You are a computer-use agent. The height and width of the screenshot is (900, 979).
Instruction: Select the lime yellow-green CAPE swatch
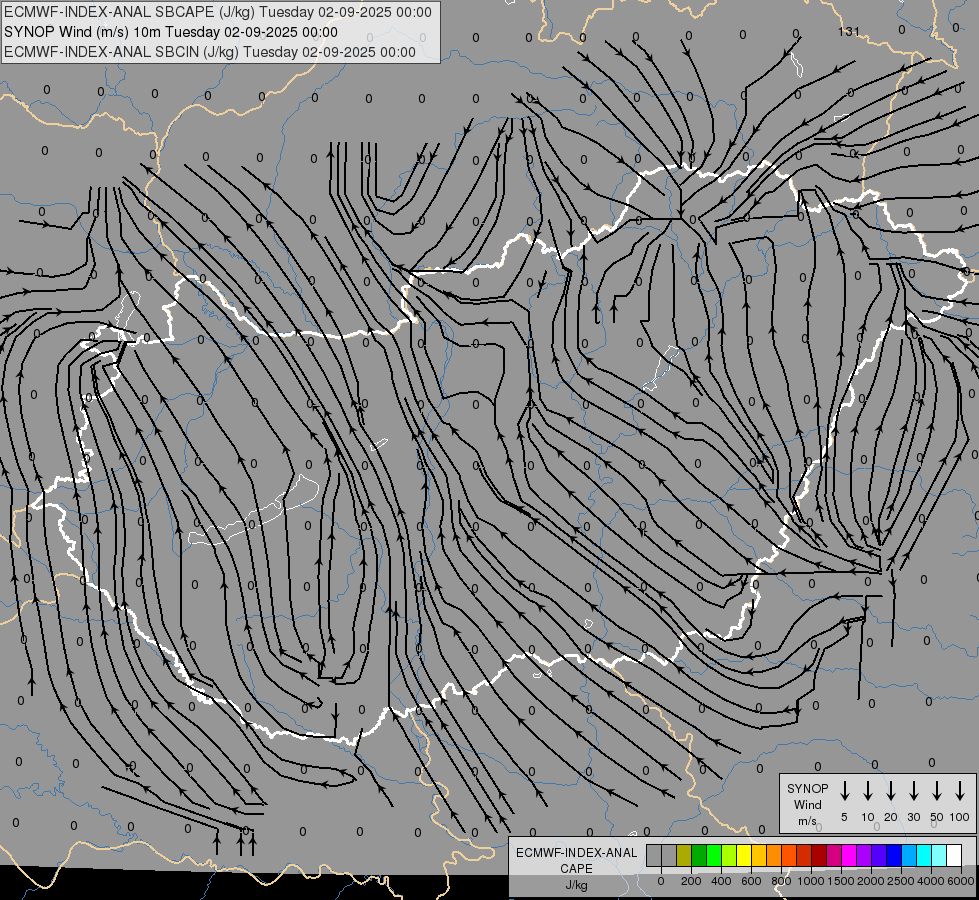tap(729, 855)
